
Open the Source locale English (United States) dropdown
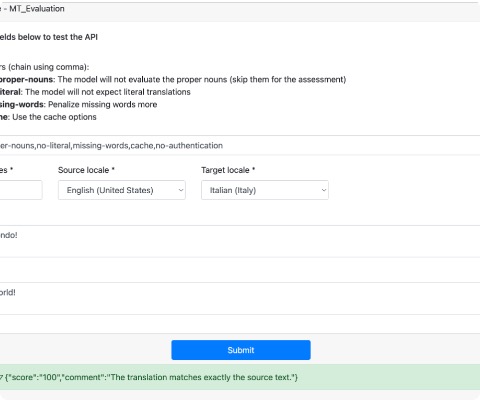(x=122, y=190)
